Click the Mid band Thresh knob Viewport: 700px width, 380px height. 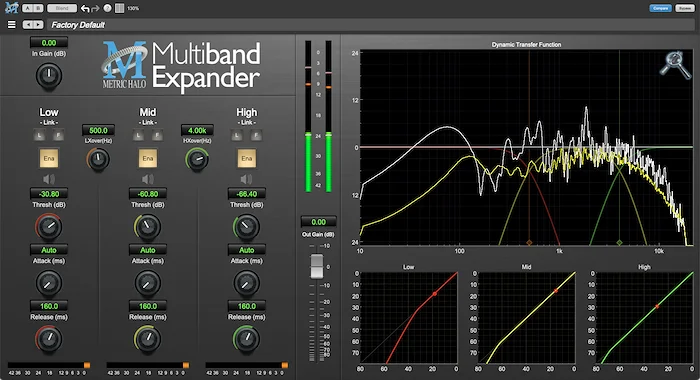click(147, 226)
